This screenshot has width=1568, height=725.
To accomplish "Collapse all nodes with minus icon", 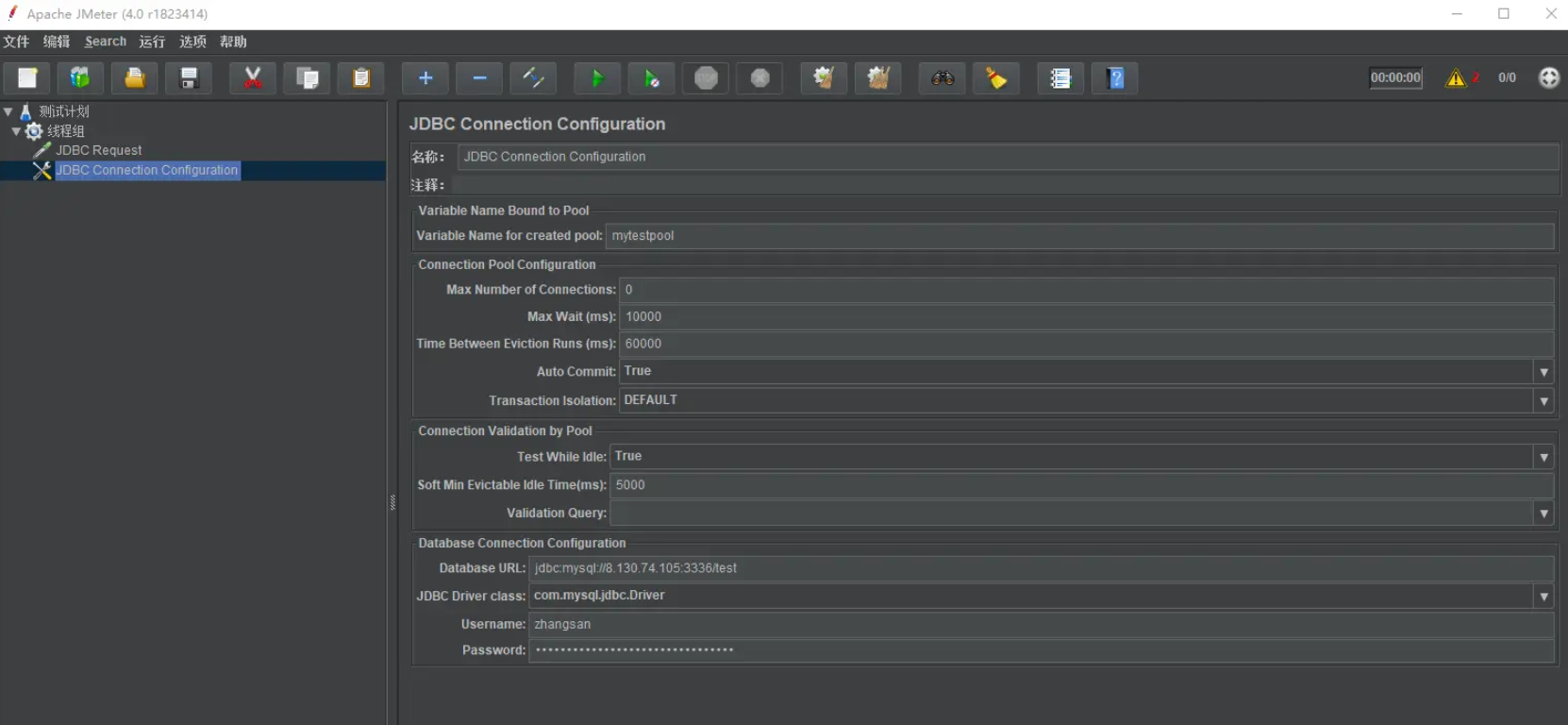I will pos(479,78).
